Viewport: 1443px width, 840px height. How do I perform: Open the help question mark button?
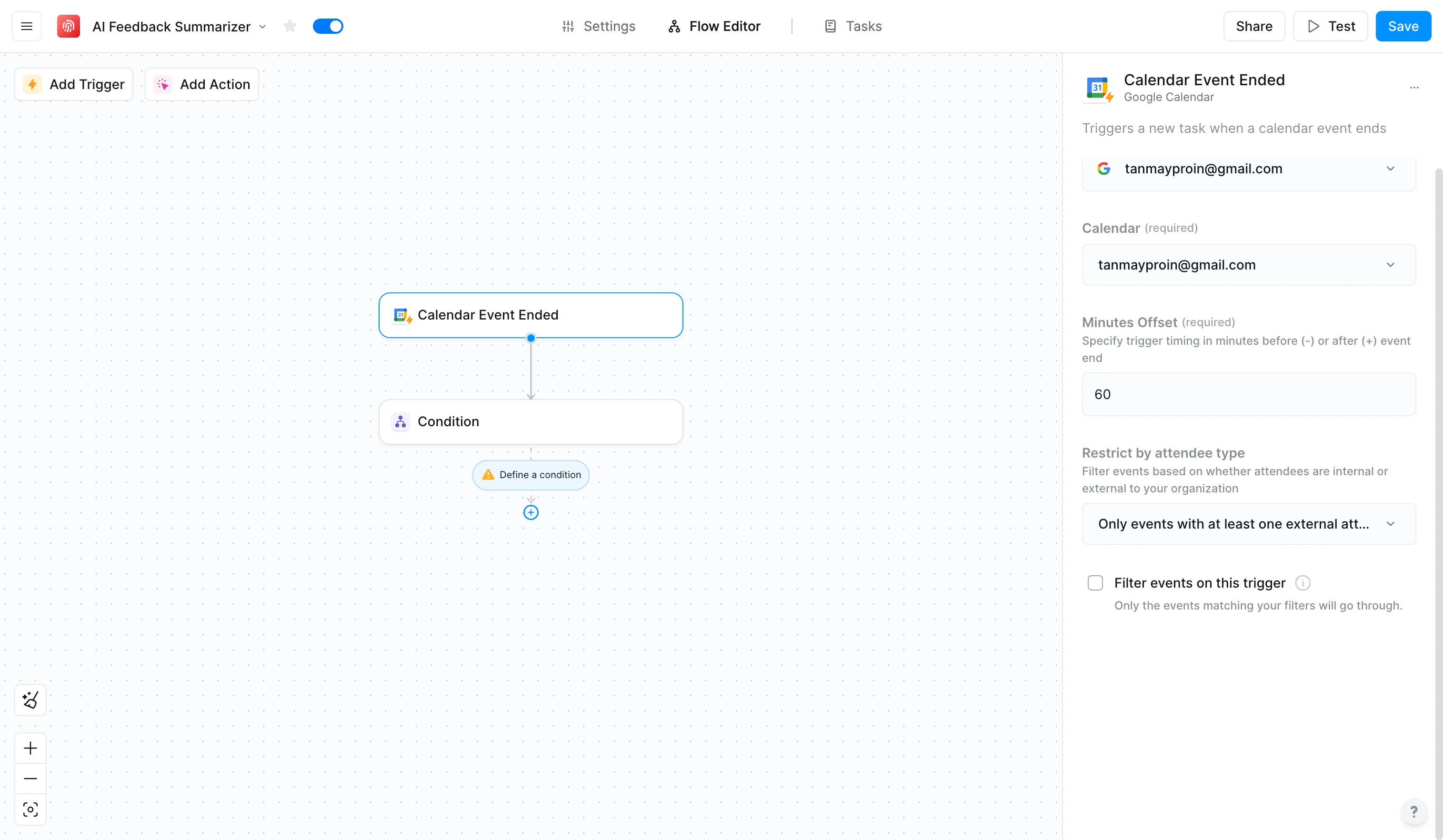(1413, 811)
